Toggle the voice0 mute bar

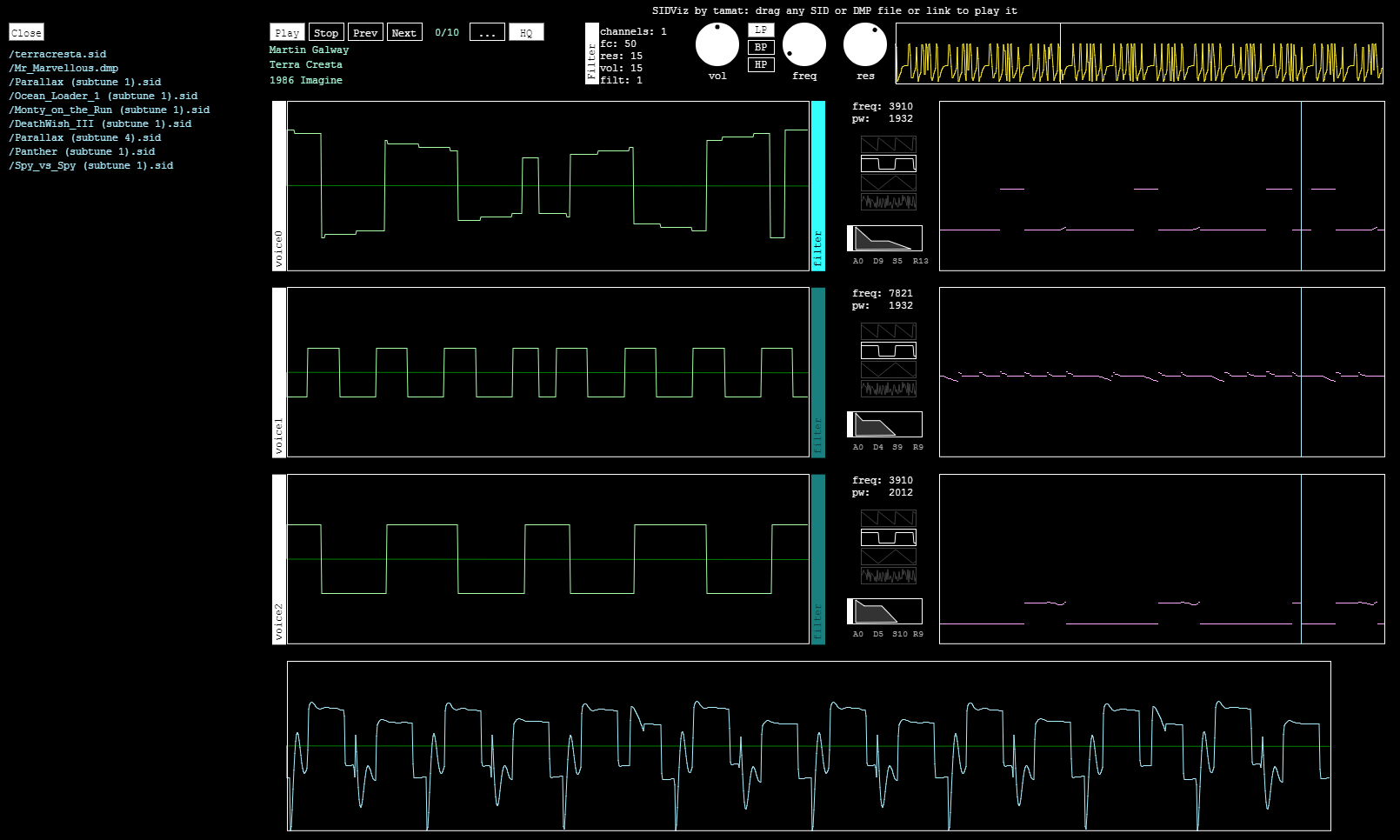point(279,186)
